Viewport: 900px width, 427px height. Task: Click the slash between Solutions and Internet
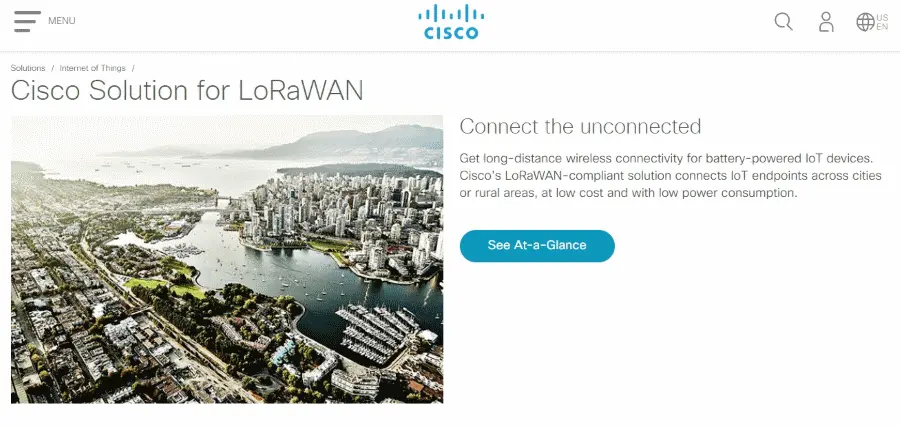[x=52, y=68]
